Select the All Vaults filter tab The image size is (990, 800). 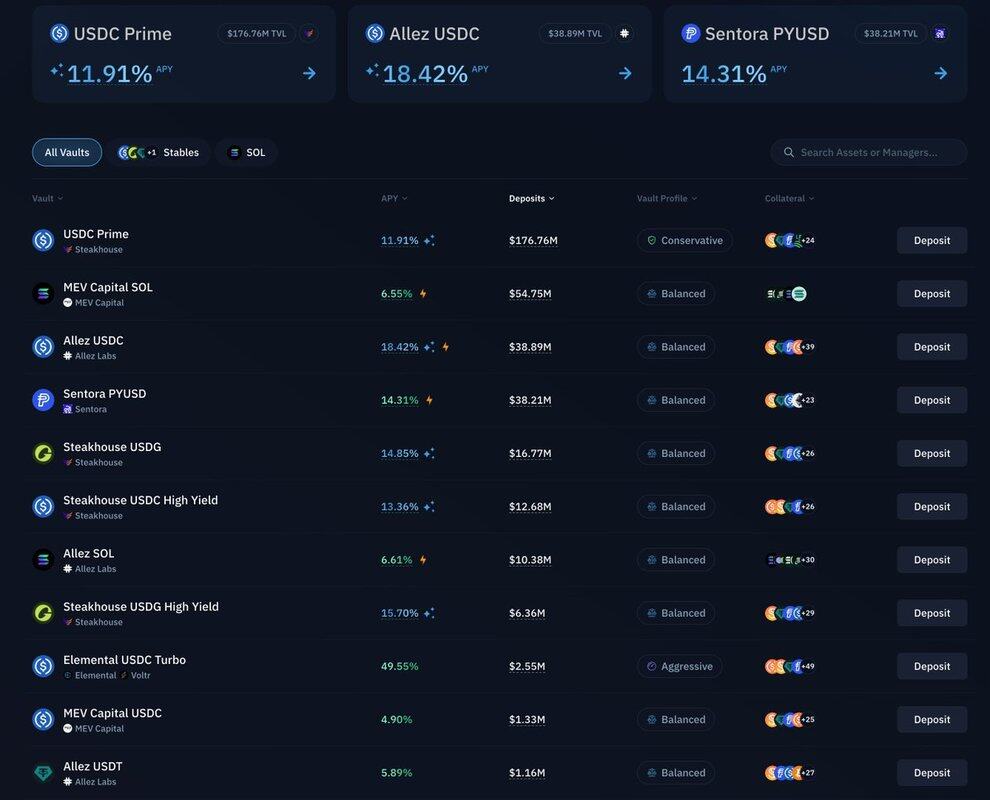(67, 152)
